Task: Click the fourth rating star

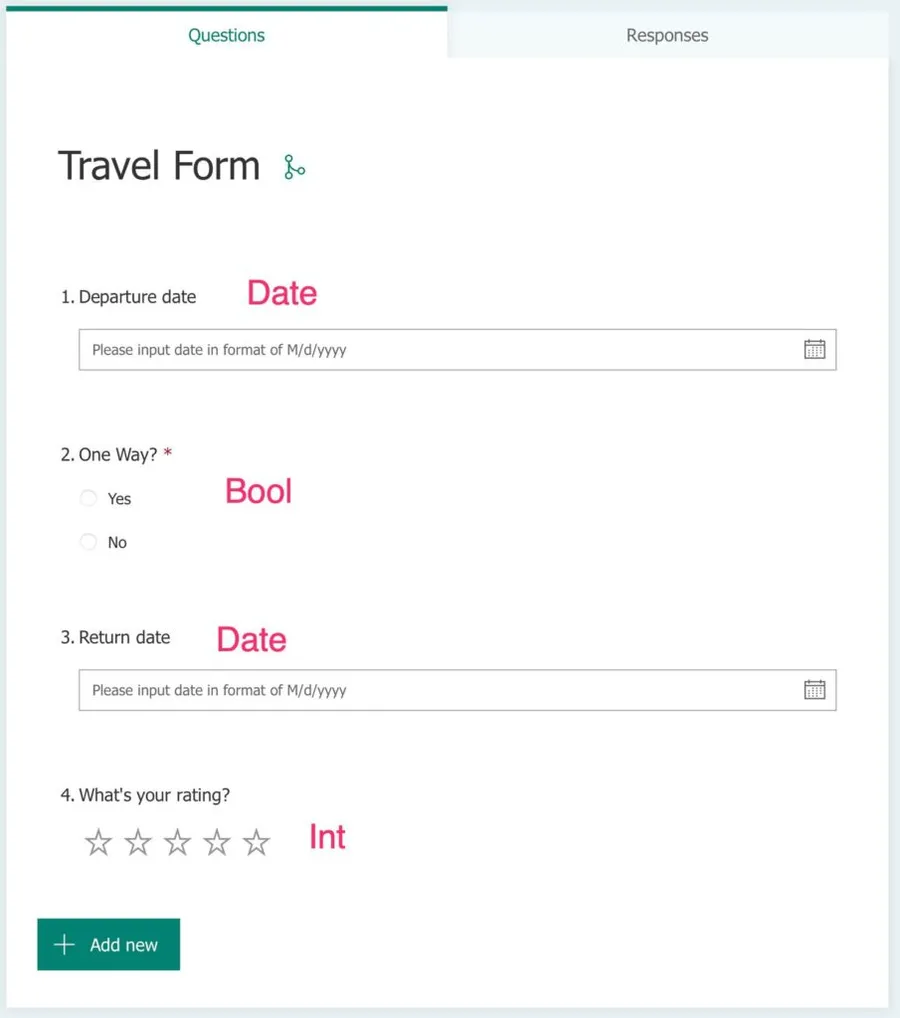Action: pos(217,842)
